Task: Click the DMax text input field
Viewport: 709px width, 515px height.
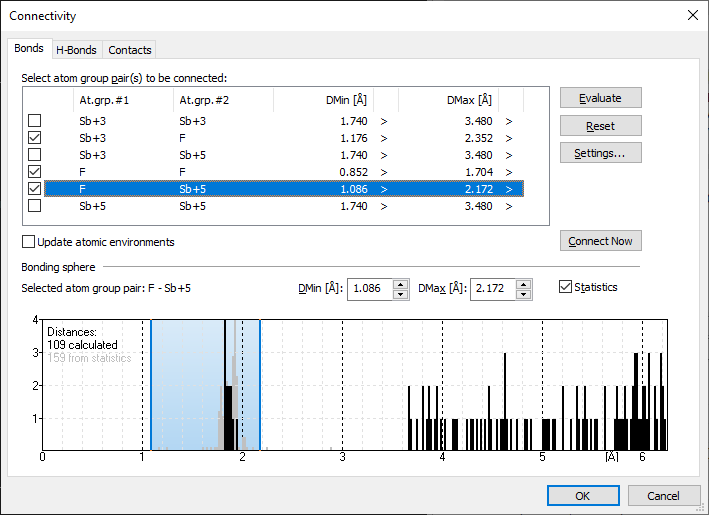Action: click(x=492, y=289)
